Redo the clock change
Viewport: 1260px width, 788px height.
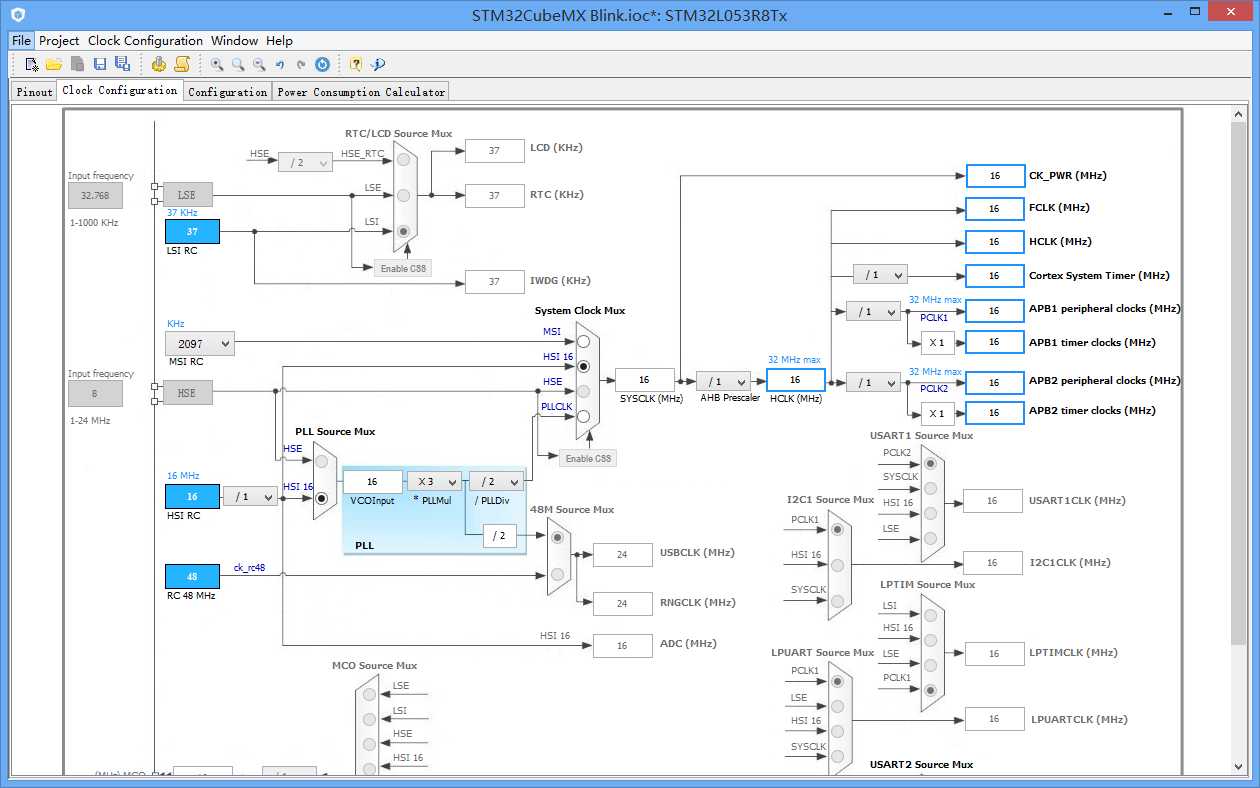tap(301, 64)
